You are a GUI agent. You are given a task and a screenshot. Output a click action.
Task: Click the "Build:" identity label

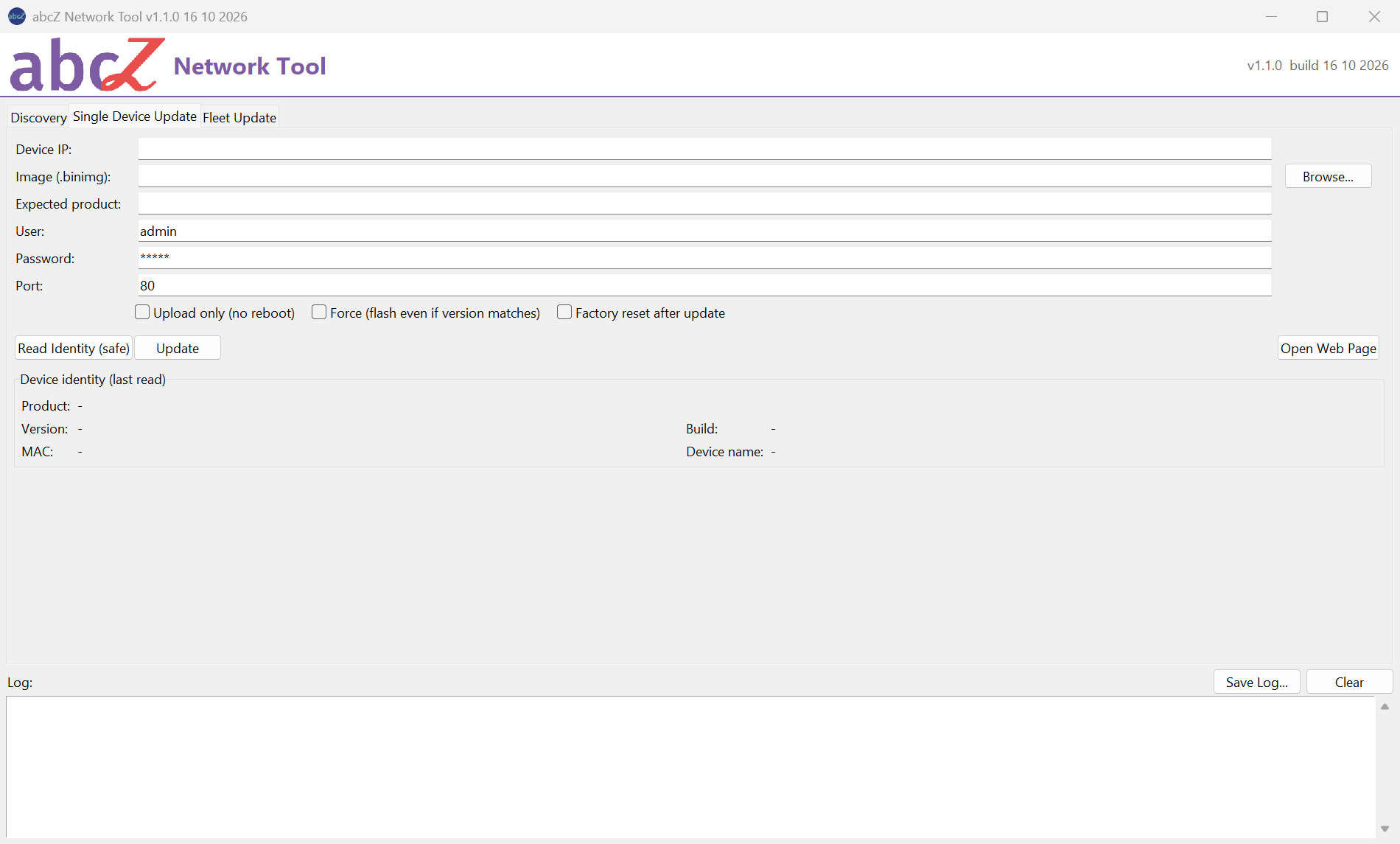click(x=701, y=428)
